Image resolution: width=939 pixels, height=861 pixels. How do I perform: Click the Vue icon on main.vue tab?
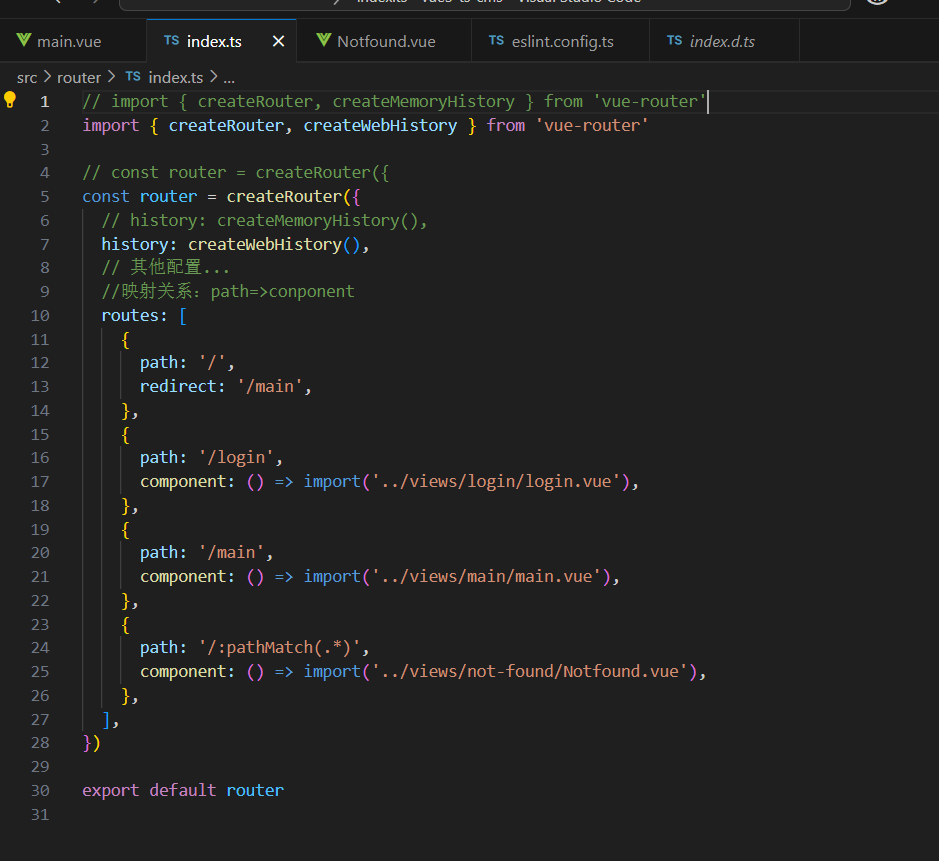[24, 41]
